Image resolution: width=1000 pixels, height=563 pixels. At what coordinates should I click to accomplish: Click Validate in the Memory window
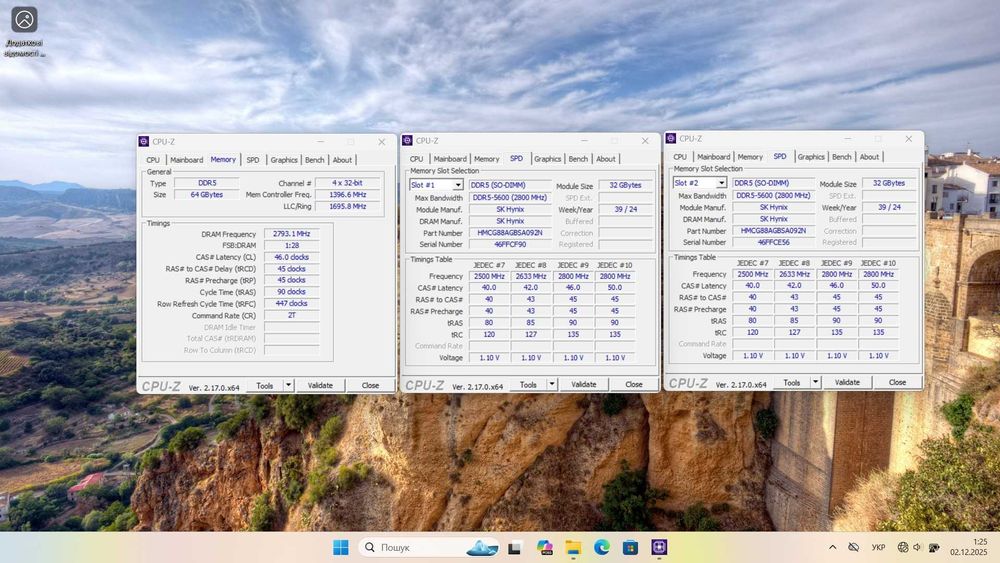pos(320,385)
